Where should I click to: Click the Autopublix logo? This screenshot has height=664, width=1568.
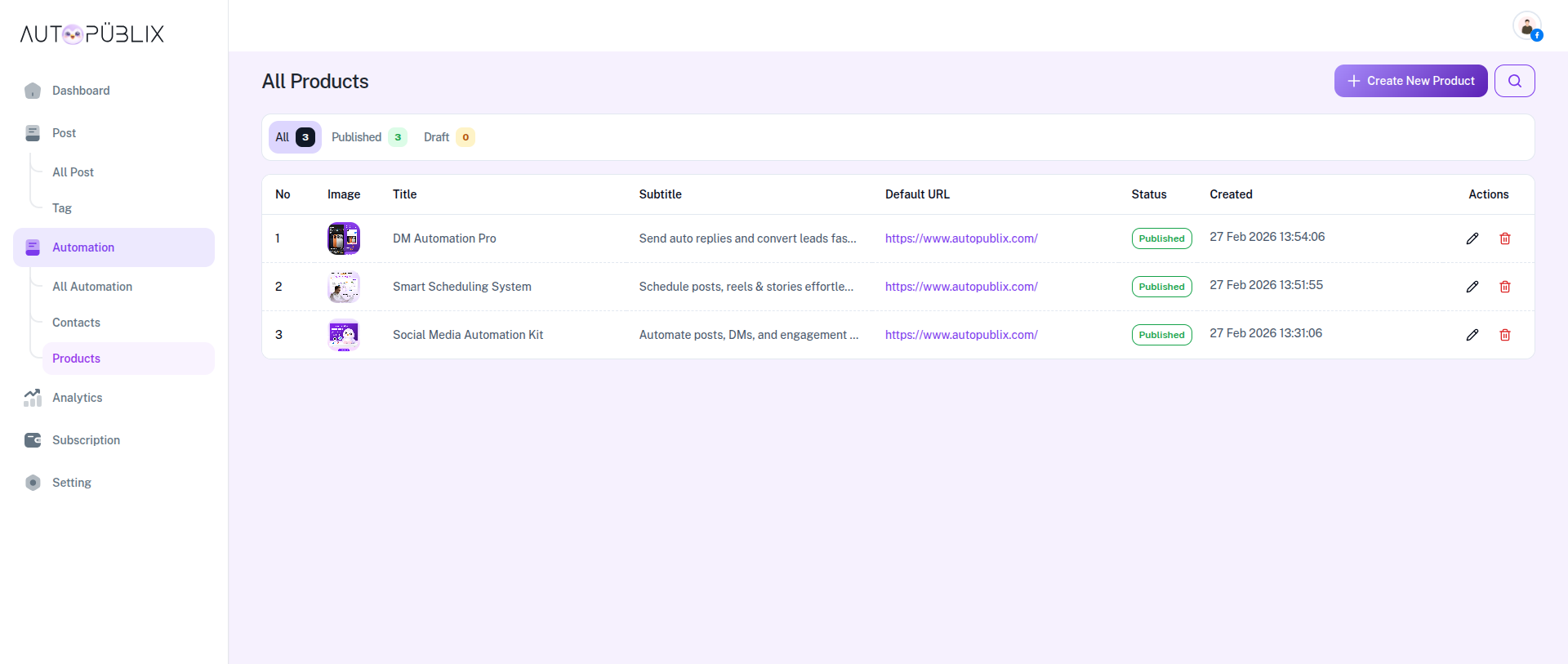(92, 33)
